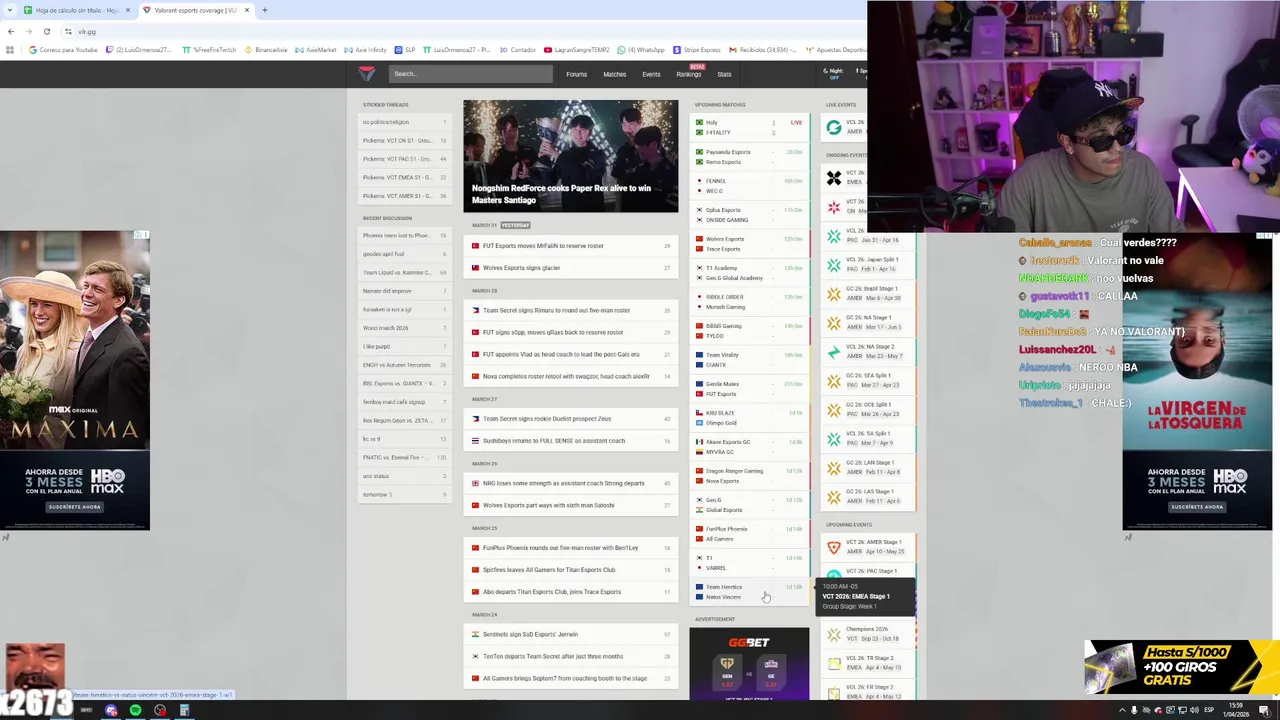The image size is (1280, 720).
Task: Open the Events nav item
Action: tap(651, 74)
